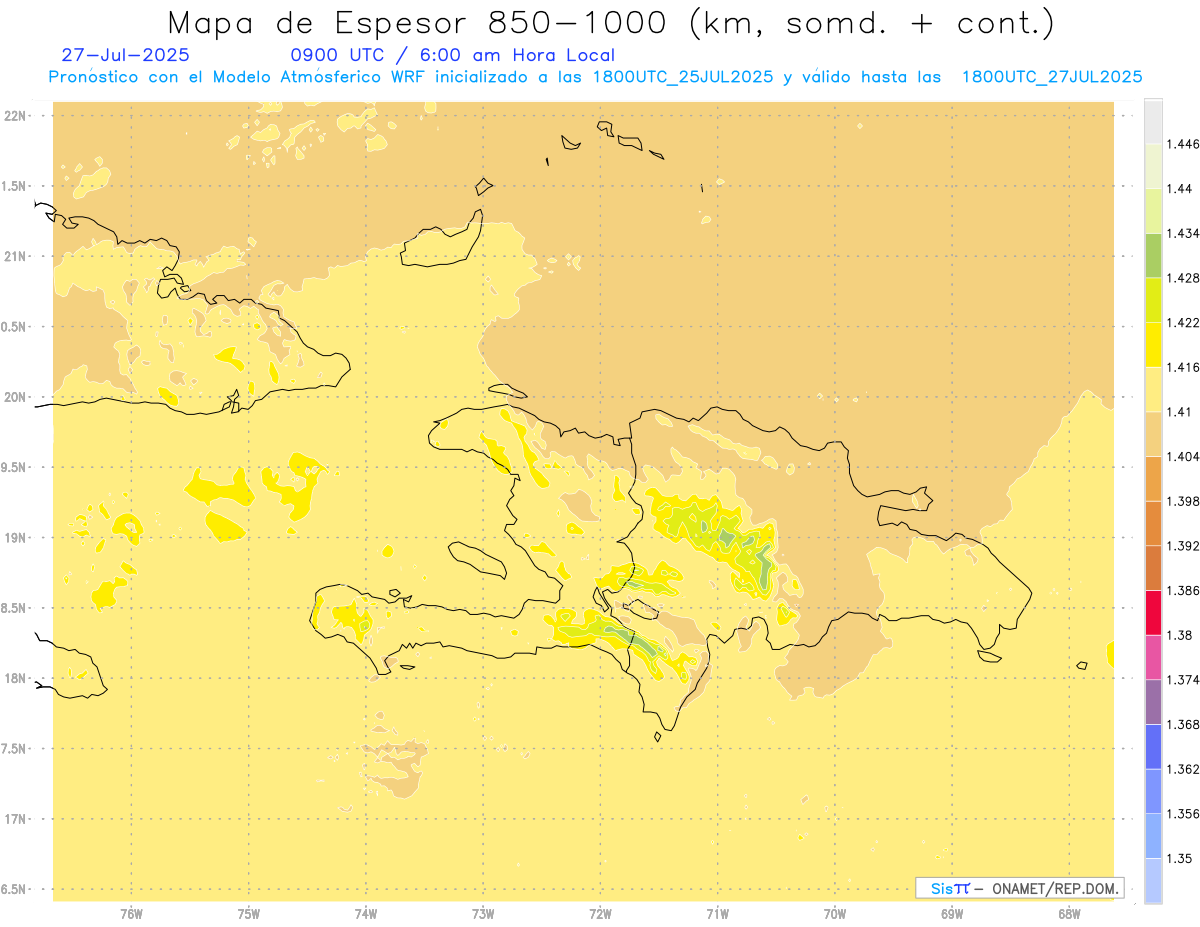
Task: Pick the pale swatch between 1.44 and 1.446
Action: click(1153, 166)
